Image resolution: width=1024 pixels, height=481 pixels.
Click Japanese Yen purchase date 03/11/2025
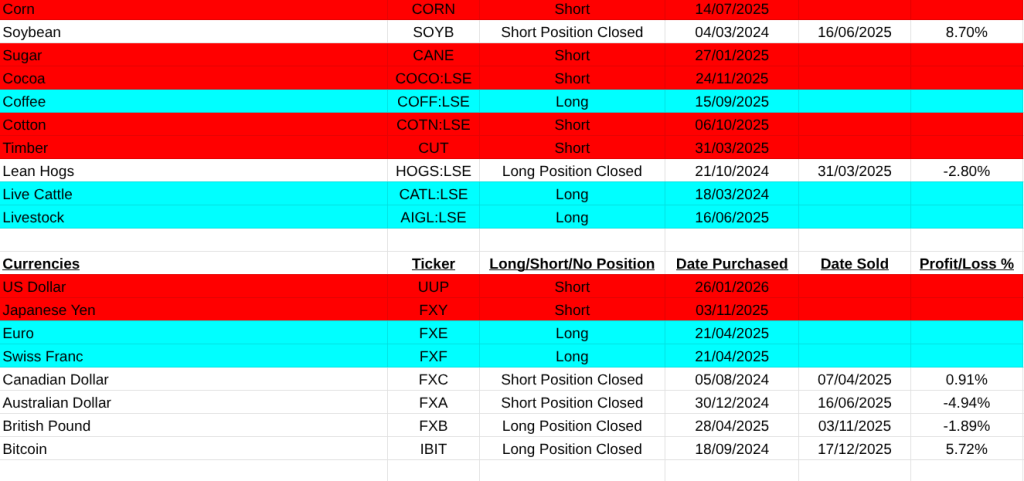(x=731, y=310)
